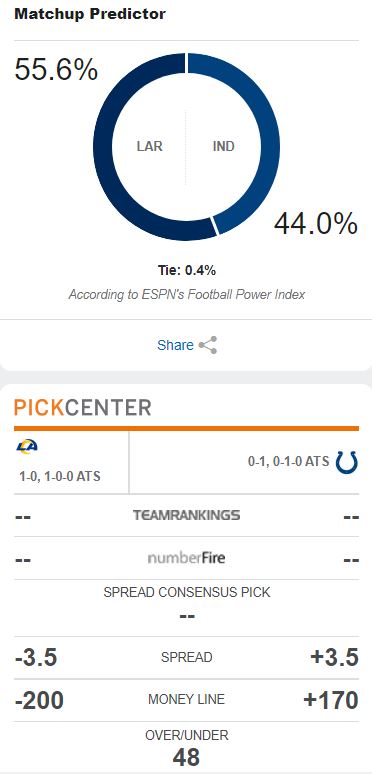The image size is (372, 774).
Task: Click the PickCenter header logo
Action: [82, 408]
